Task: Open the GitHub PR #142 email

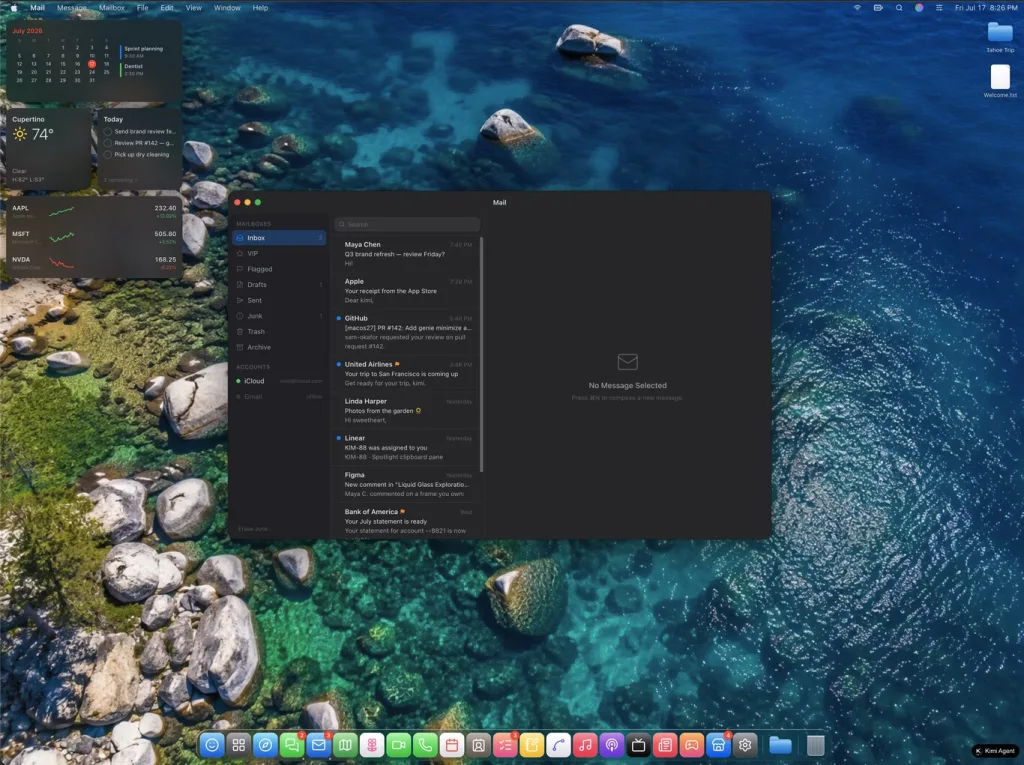Action: coord(406,332)
